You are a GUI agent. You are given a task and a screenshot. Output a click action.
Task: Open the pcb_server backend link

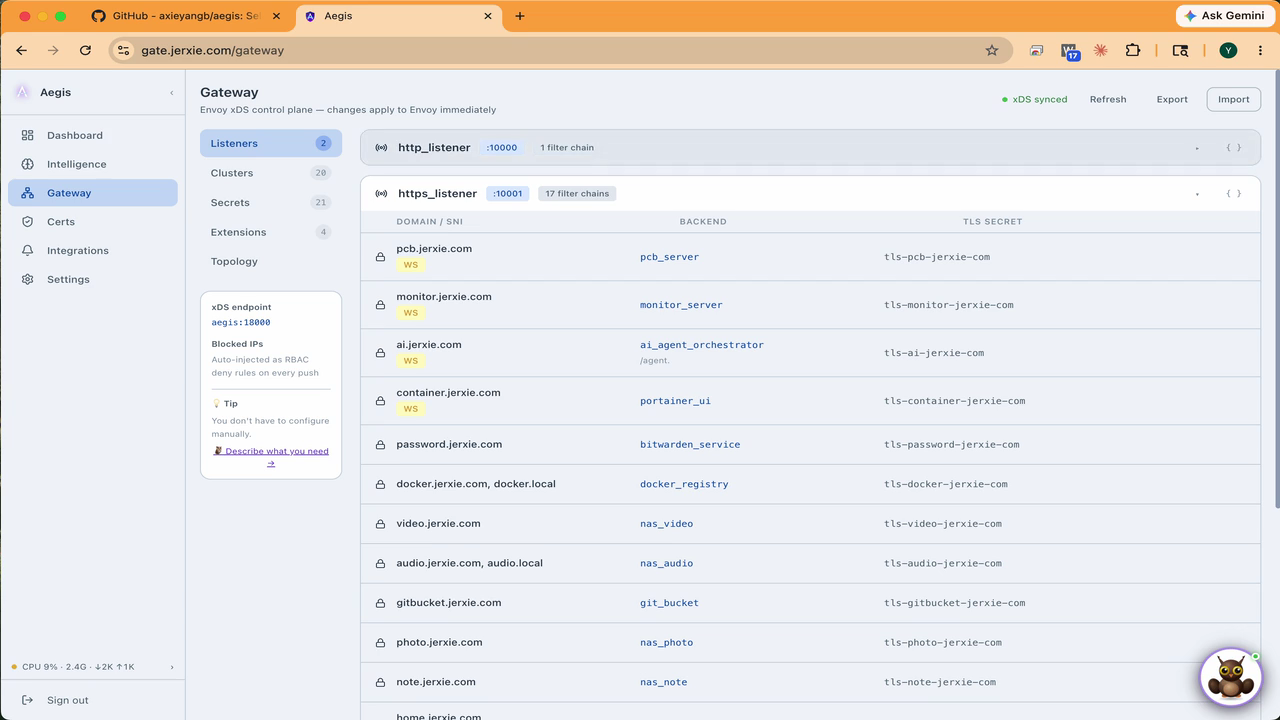(x=669, y=257)
